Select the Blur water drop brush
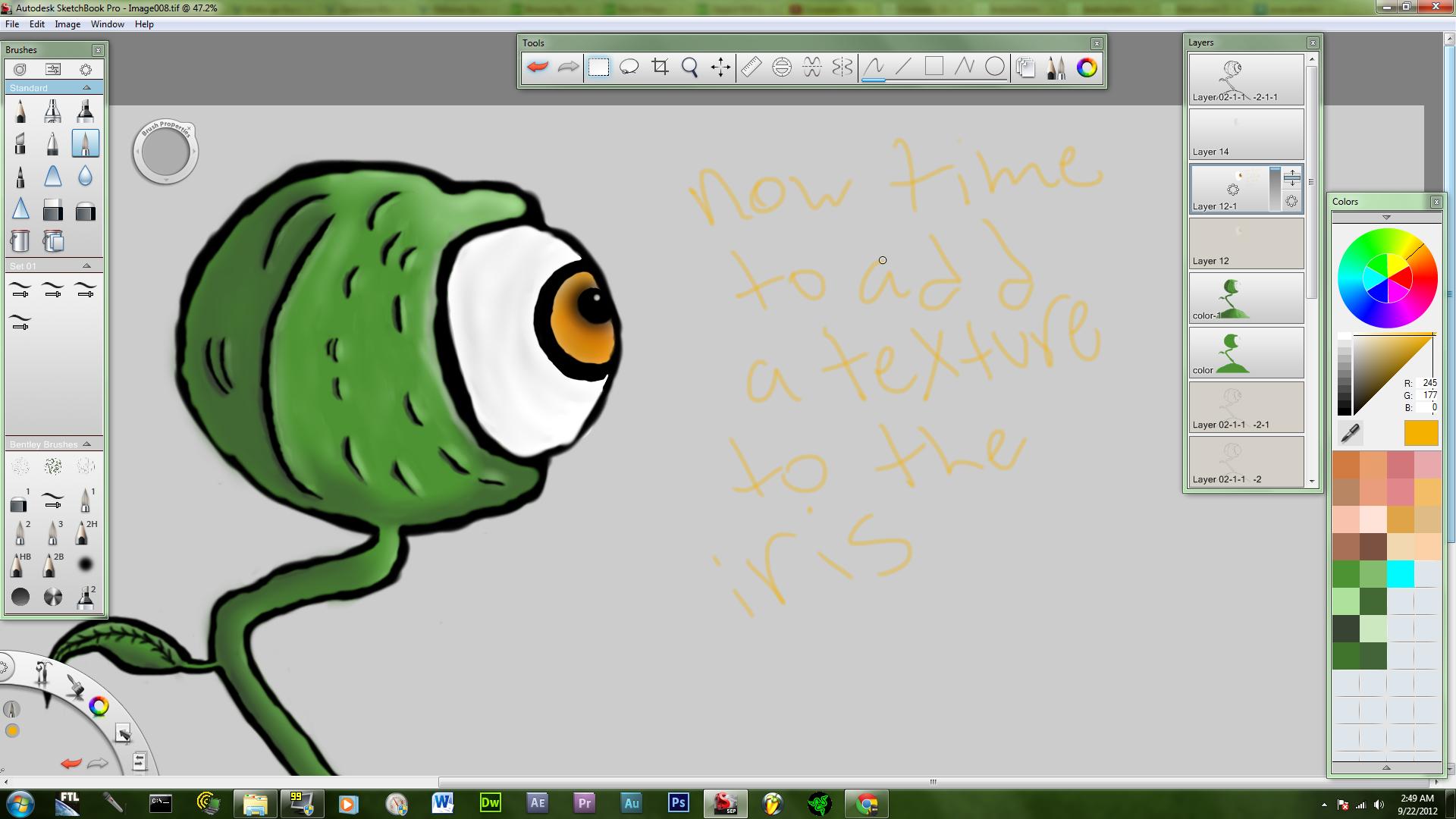This screenshot has height=819, width=1456. [85, 176]
